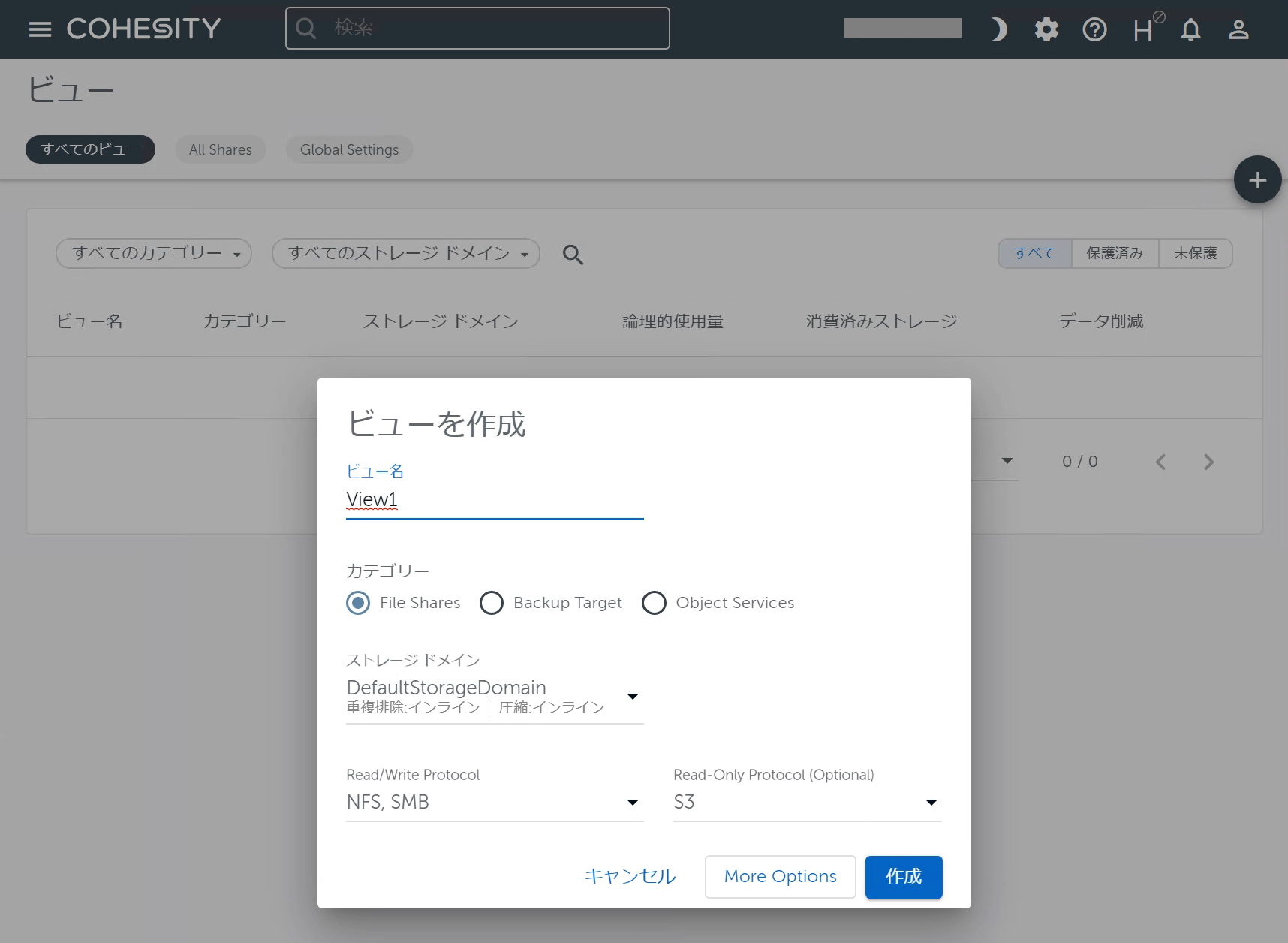1288x943 pixels.
Task: Open rows-per-page dropdown arrow
Action: [1007, 461]
